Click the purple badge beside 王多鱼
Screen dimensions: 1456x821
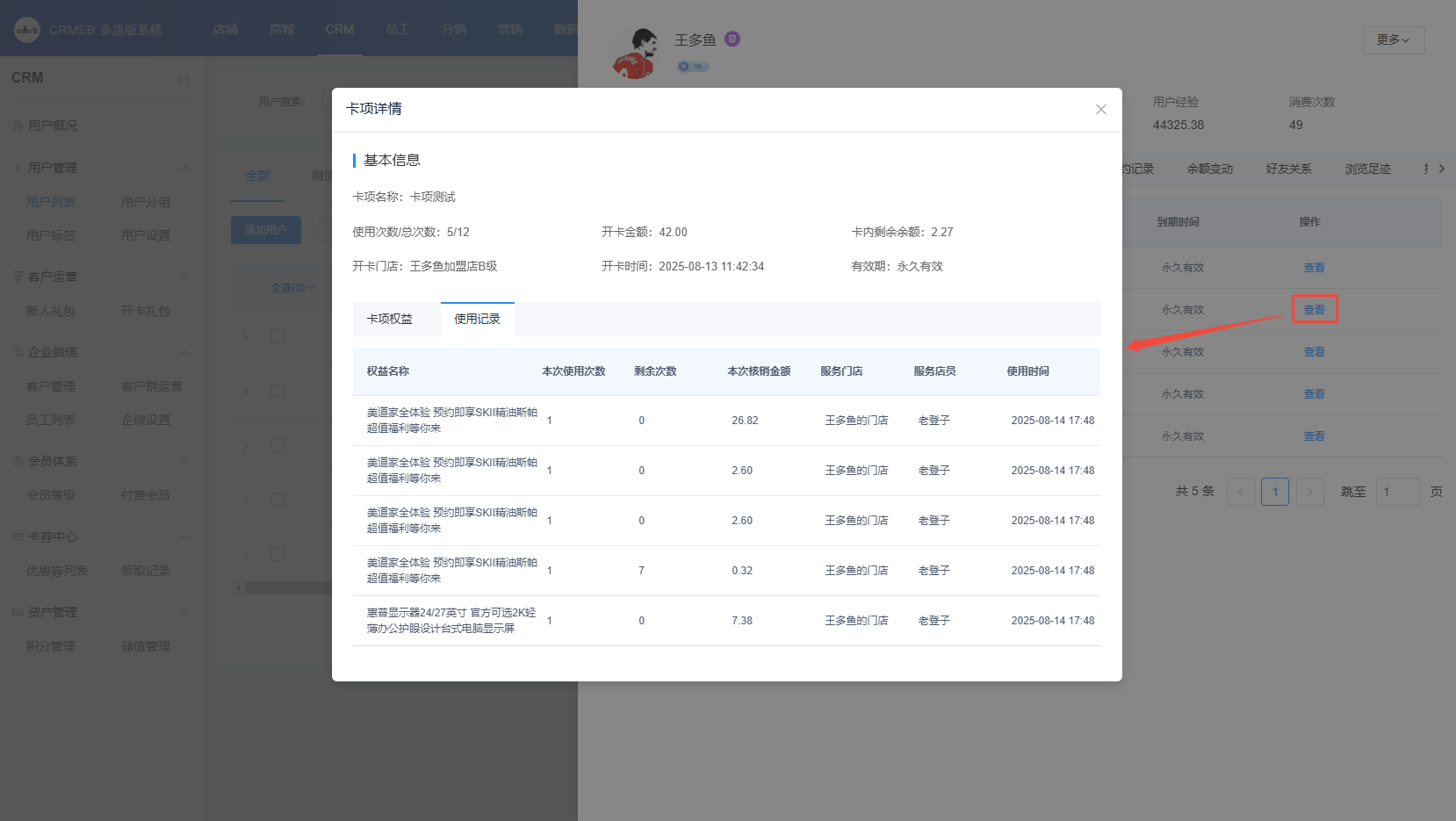coord(732,39)
